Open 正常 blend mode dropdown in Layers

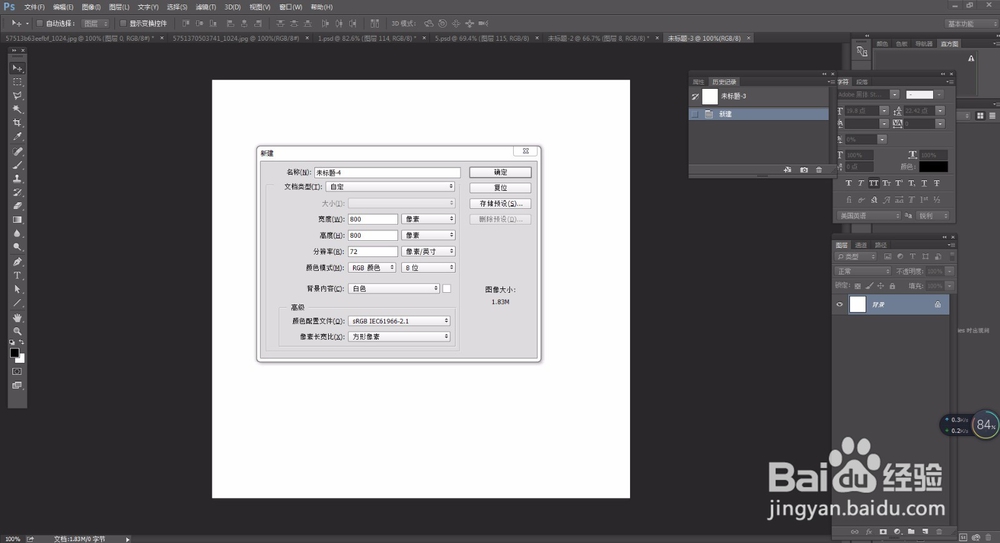click(862, 271)
